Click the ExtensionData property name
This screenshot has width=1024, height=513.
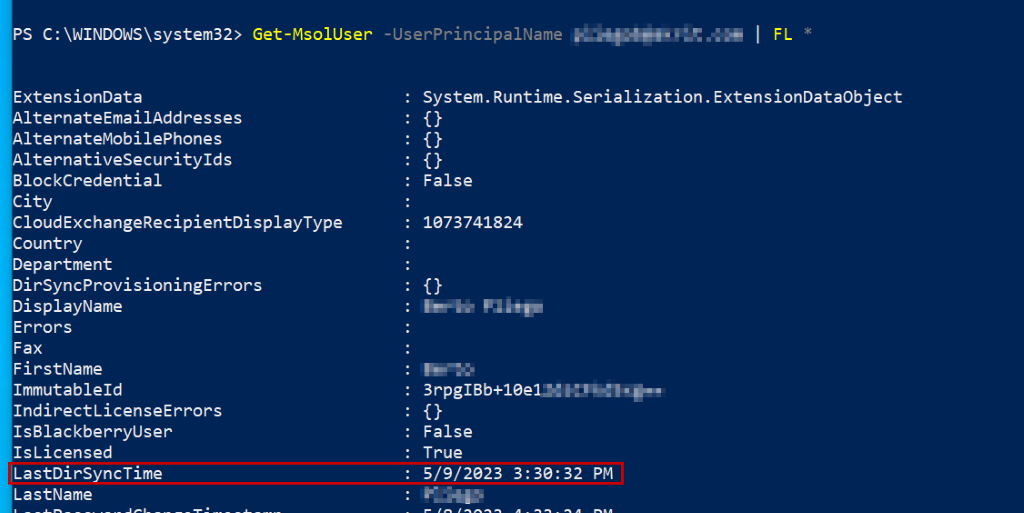[77, 97]
